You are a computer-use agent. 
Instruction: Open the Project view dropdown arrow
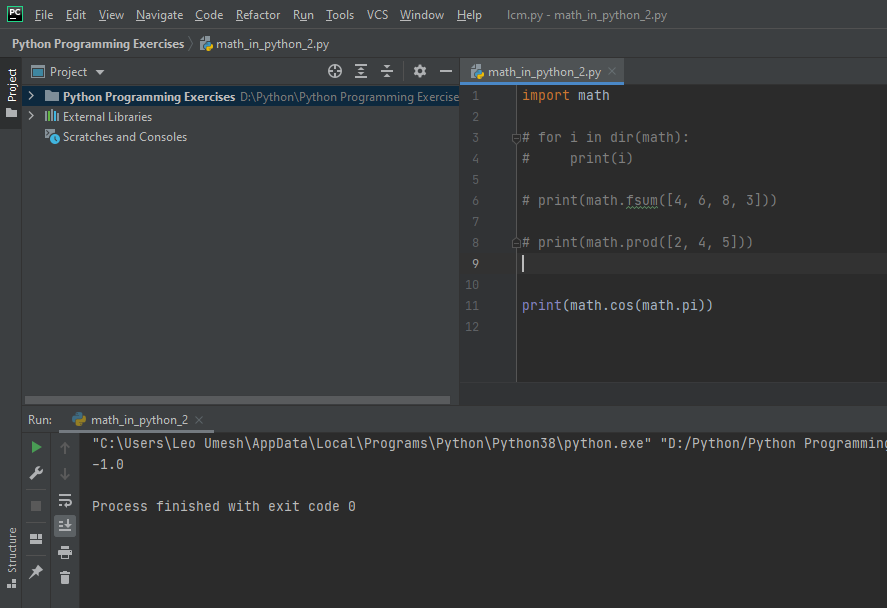(x=100, y=72)
